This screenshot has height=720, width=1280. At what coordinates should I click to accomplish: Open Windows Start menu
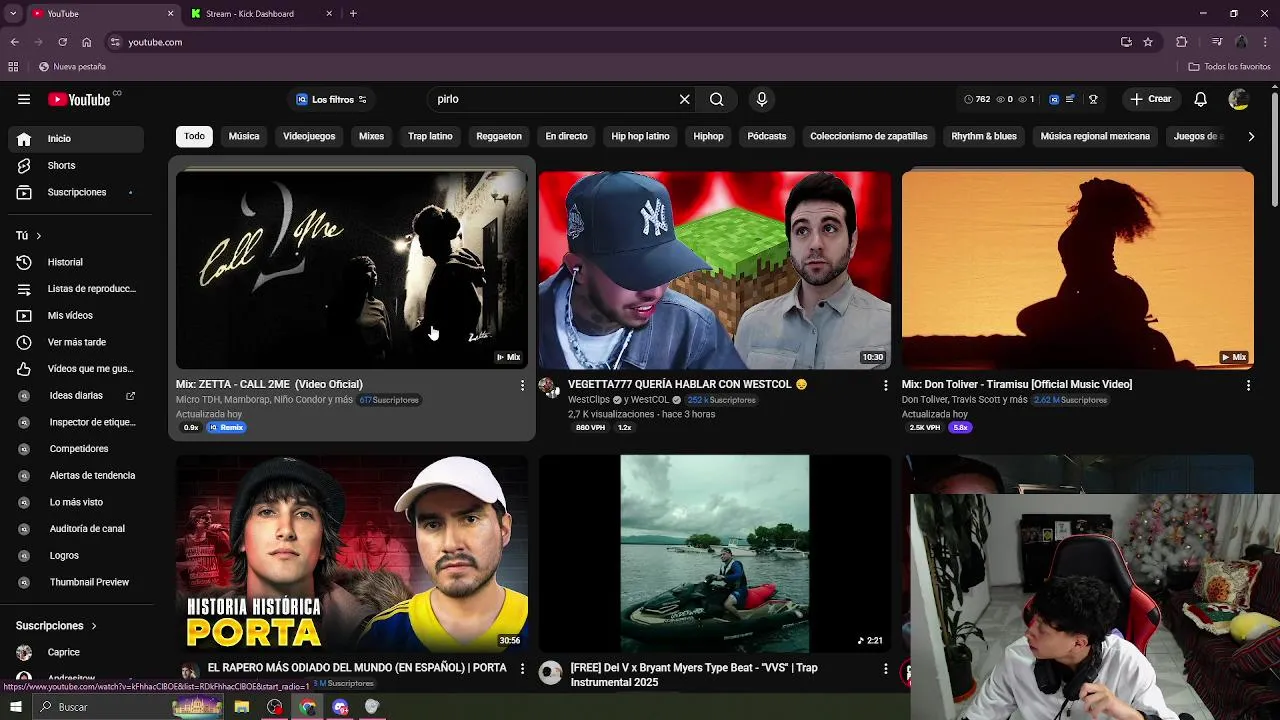pos(15,707)
